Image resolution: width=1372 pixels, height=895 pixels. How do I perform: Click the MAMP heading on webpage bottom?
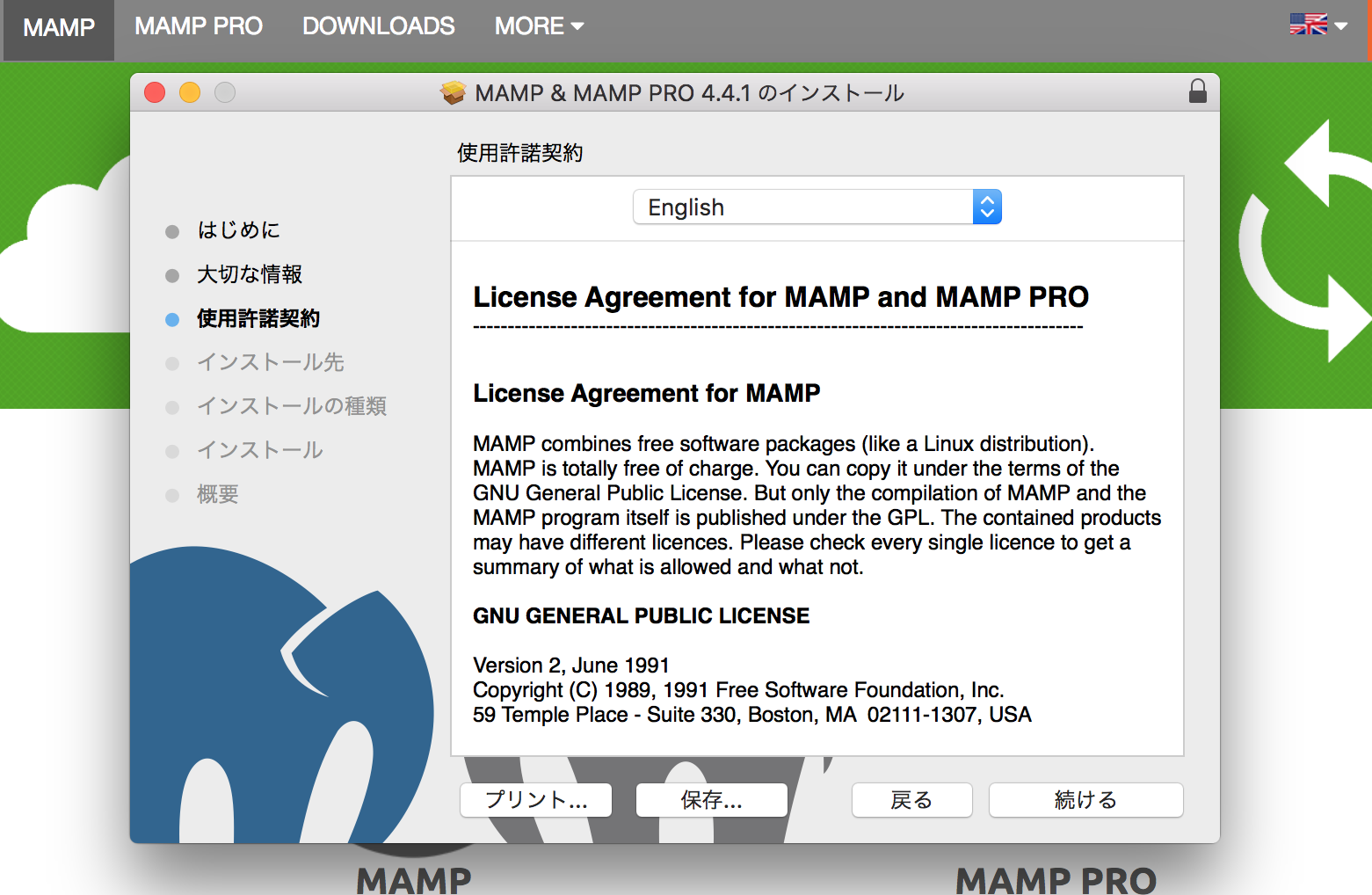click(x=414, y=880)
